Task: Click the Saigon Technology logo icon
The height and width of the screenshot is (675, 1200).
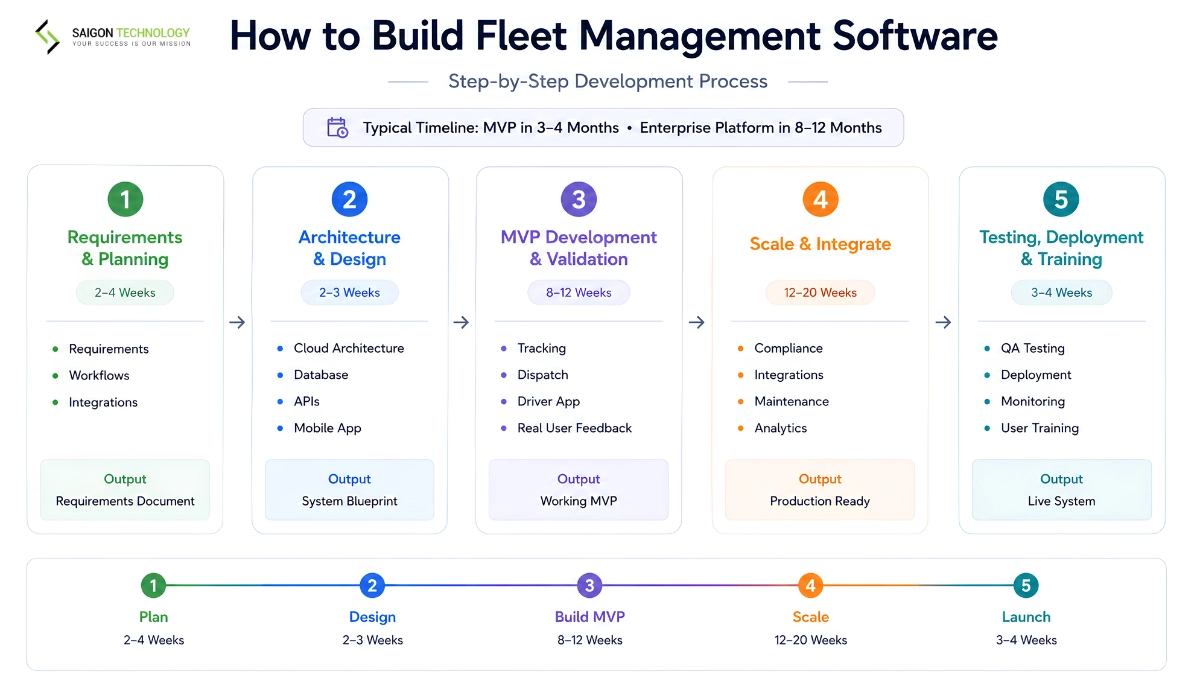Action: 47,37
